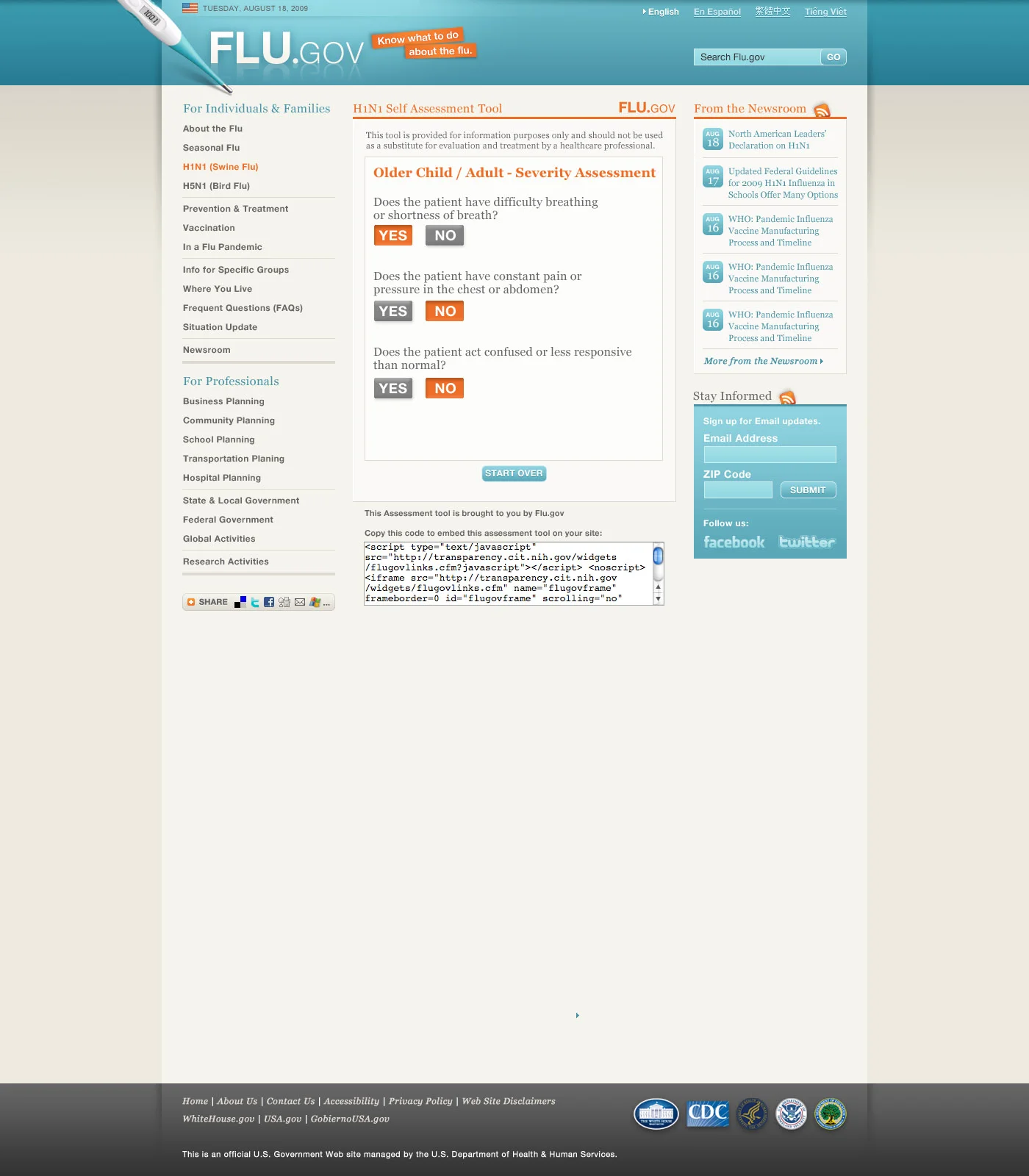Click the AUG 18 calendar icon
This screenshot has width=1029, height=1176.
713,139
